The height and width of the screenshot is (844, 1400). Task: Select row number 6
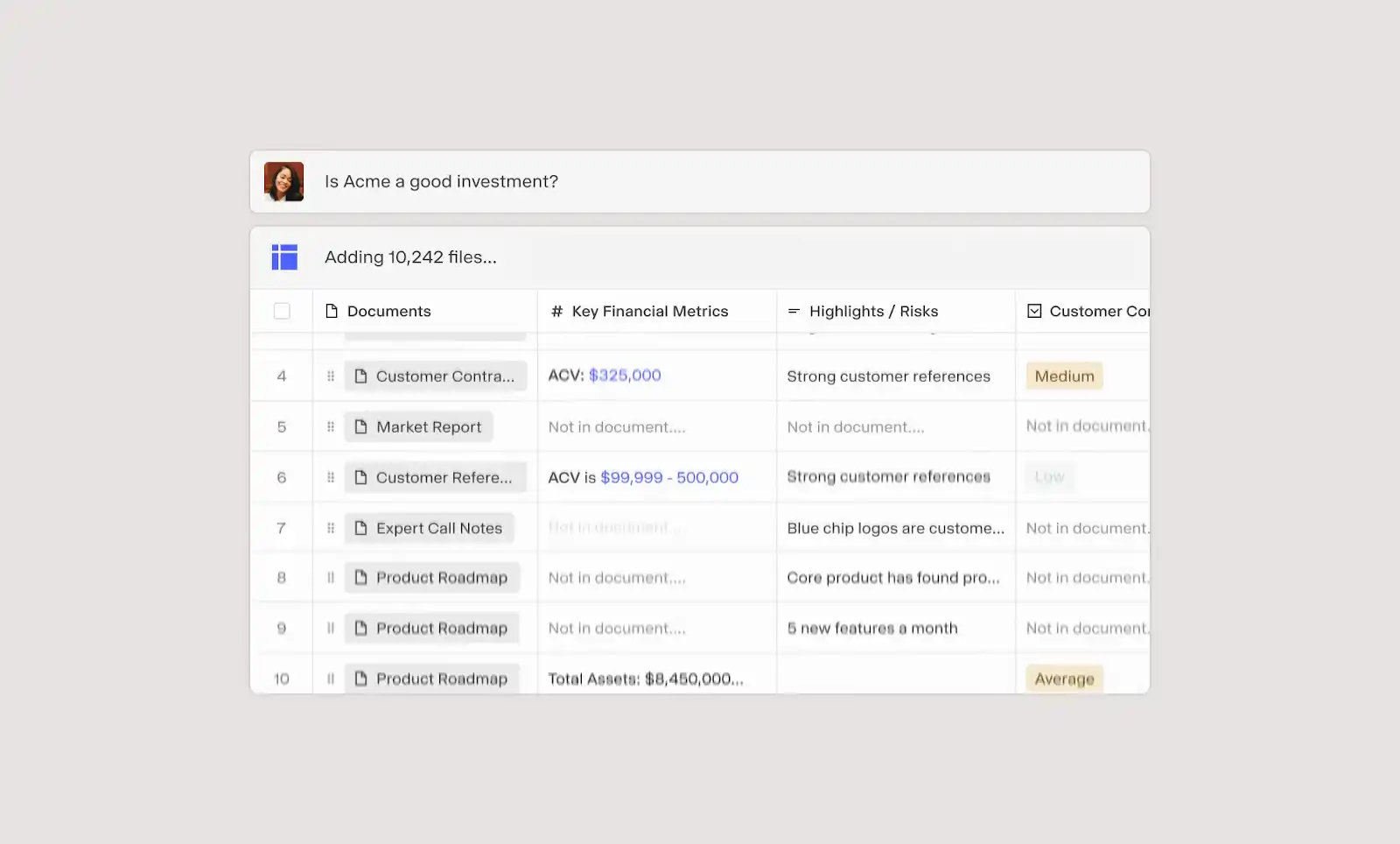pos(282,477)
